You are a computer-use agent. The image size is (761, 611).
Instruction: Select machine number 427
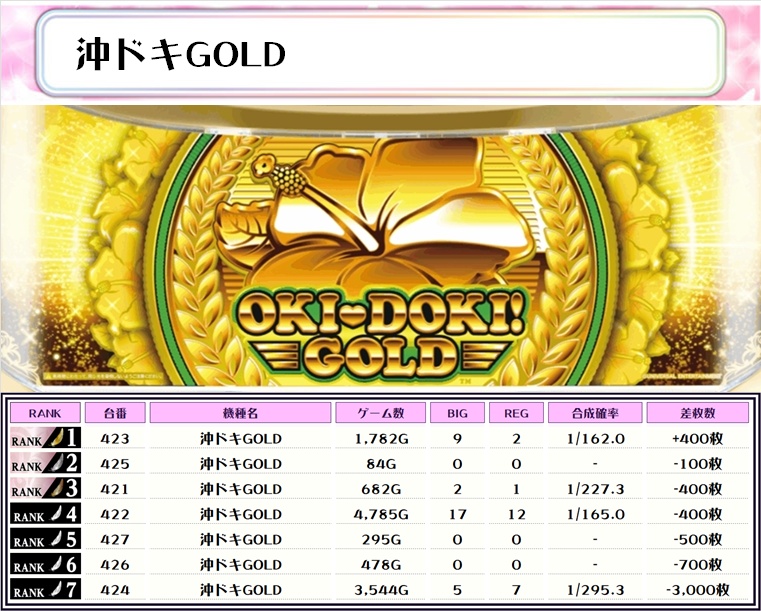tap(115, 540)
